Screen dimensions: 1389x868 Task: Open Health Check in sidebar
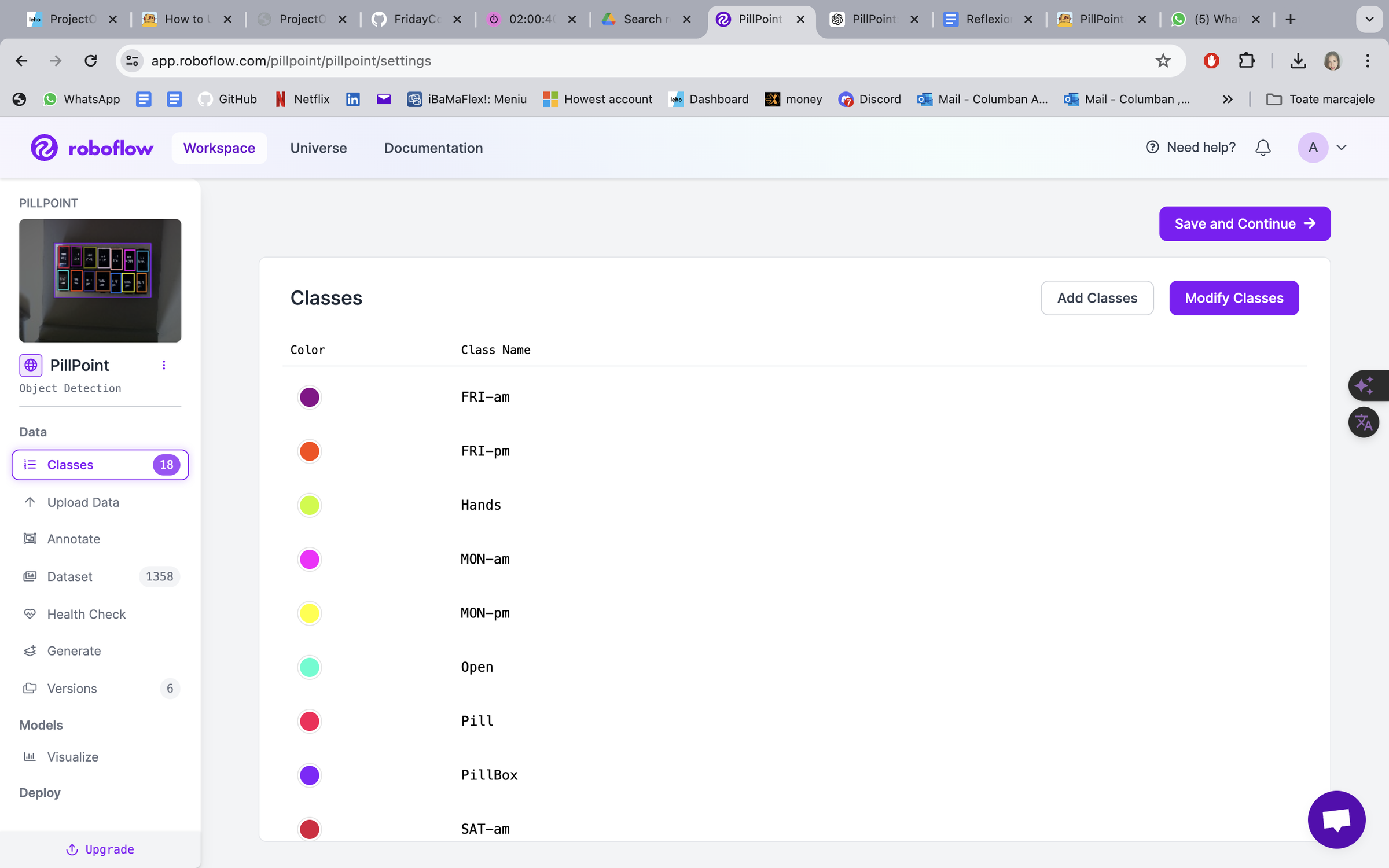[x=86, y=614]
